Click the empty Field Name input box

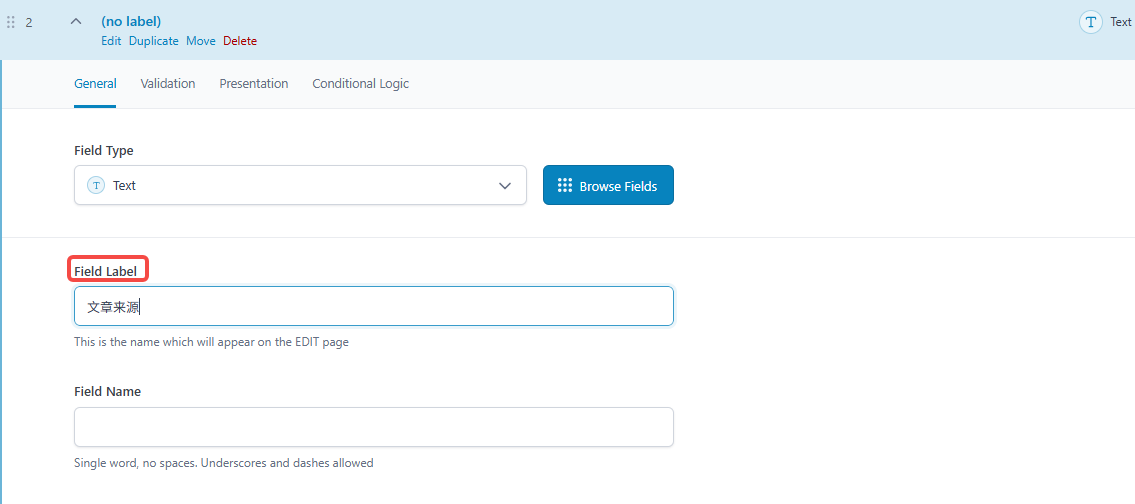coord(373,427)
